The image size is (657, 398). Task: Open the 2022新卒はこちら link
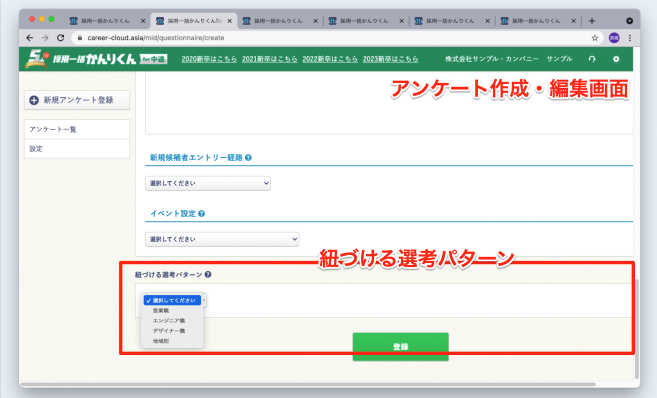pyautogui.click(x=330, y=59)
